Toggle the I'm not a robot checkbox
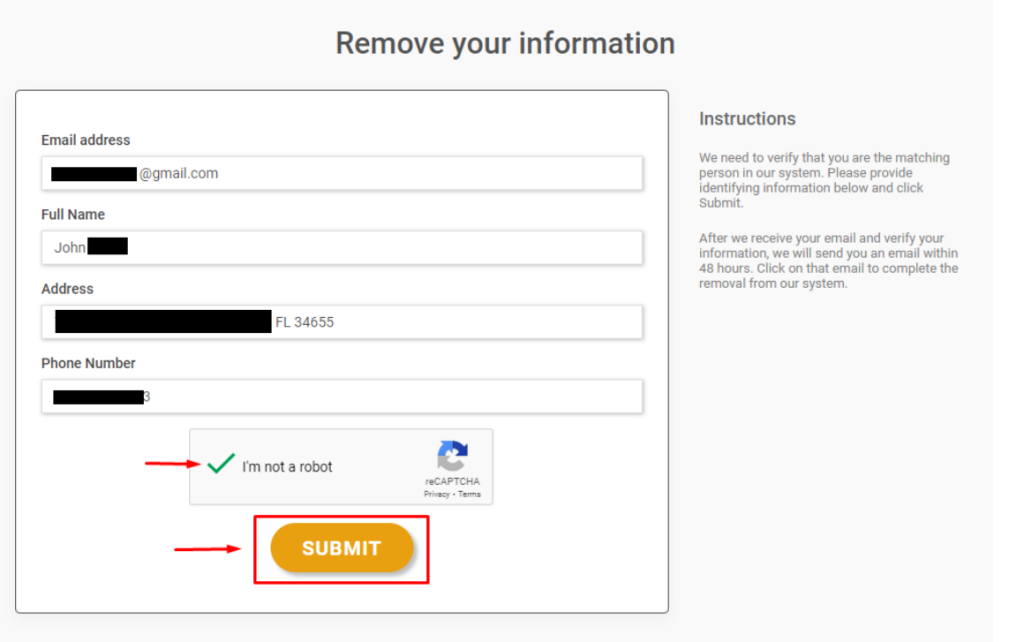 (x=221, y=465)
